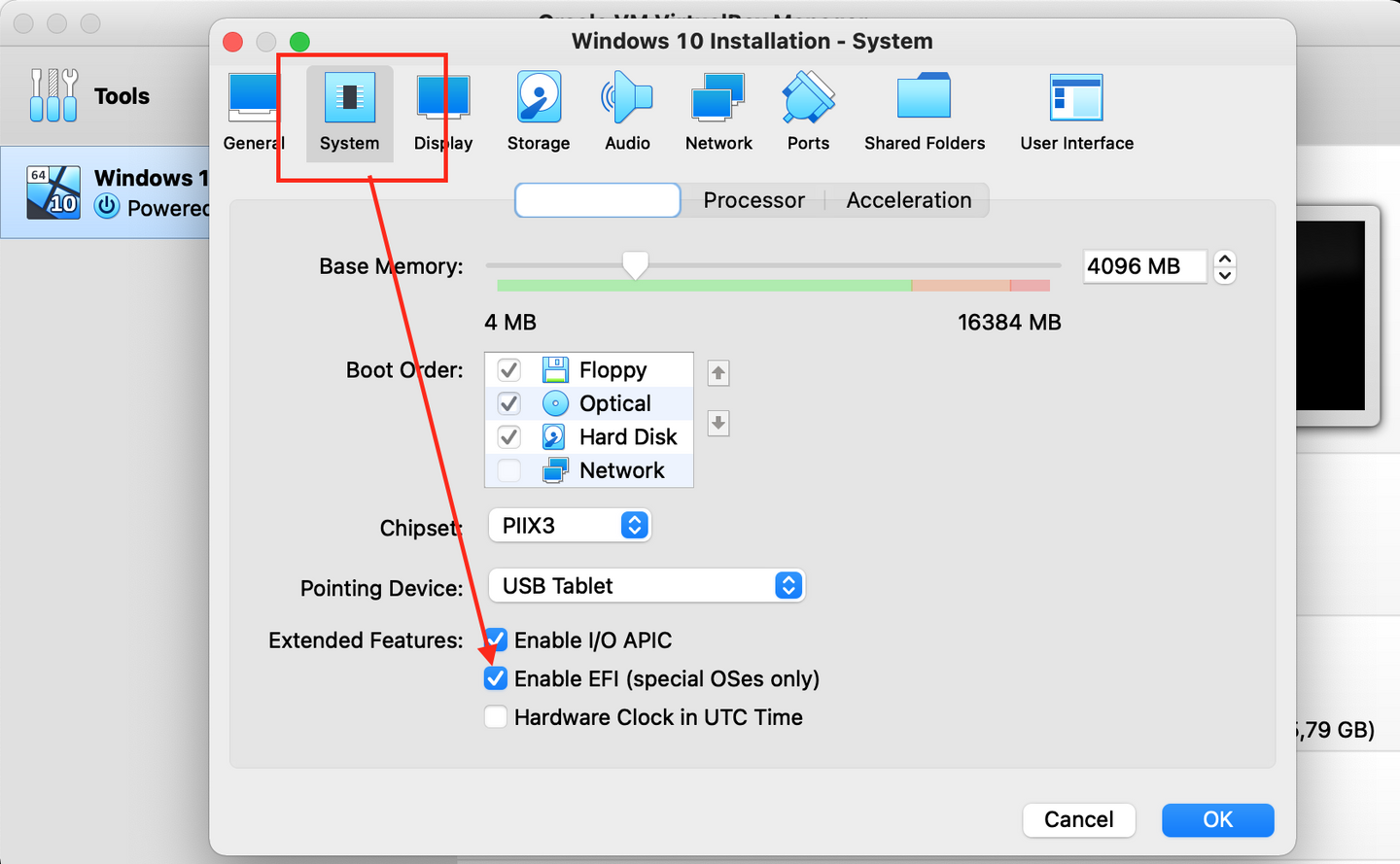Open the General settings icon

pos(253,113)
